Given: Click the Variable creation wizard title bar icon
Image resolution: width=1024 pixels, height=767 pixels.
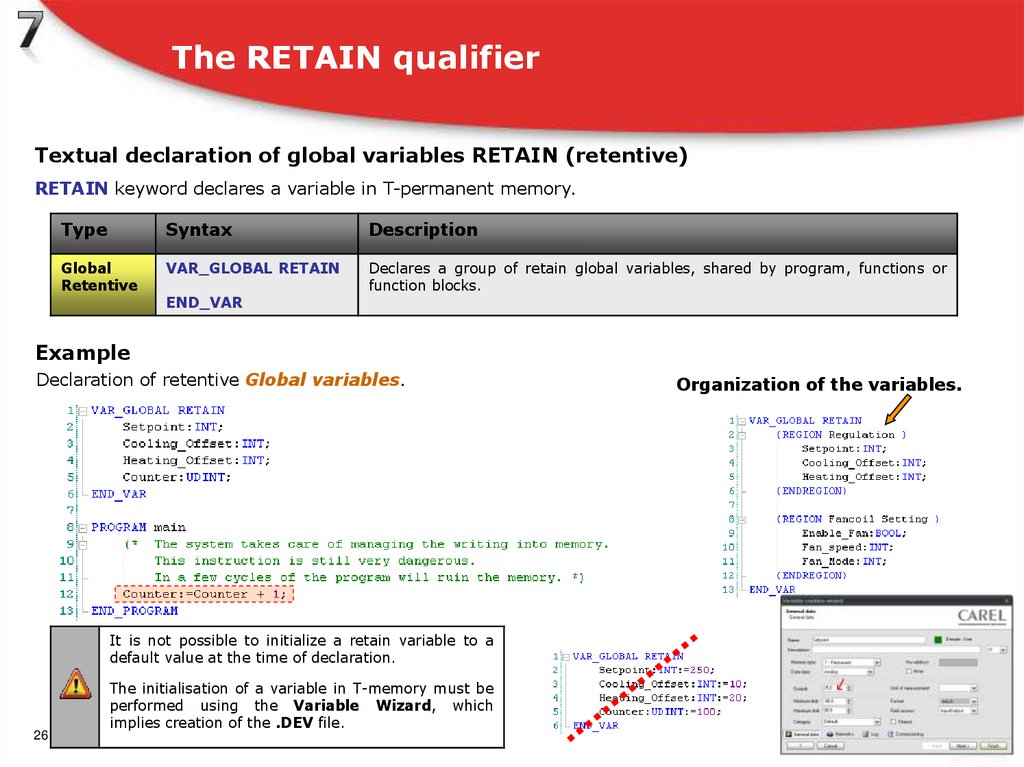Looking at the screenshot, I should (x=782, y=600).
